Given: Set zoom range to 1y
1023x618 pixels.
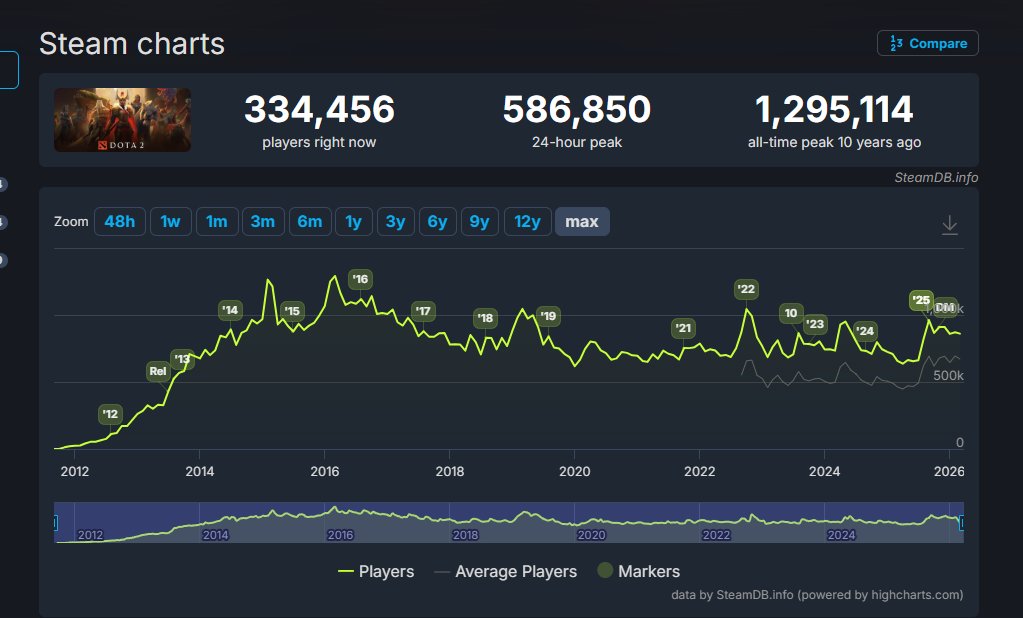Looking at the screenshot, I should click(x=354, y=221).
